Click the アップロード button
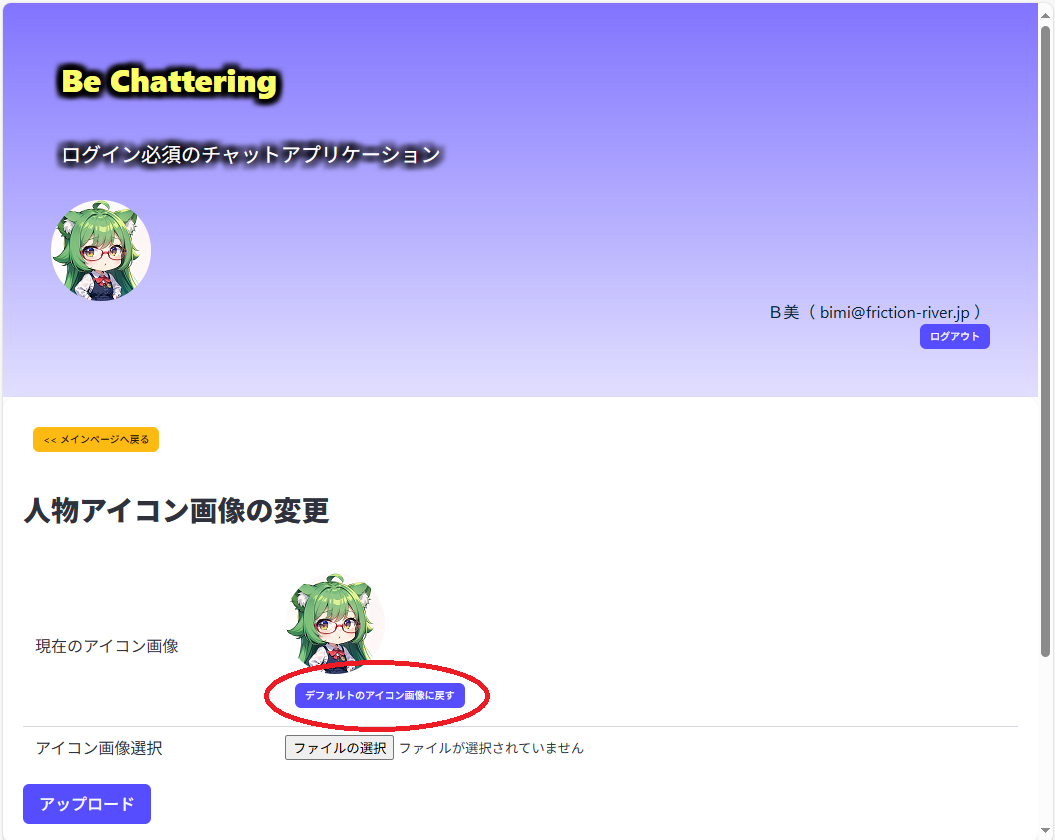This screenshot has width=1055, height=840. tap(87, 804)
